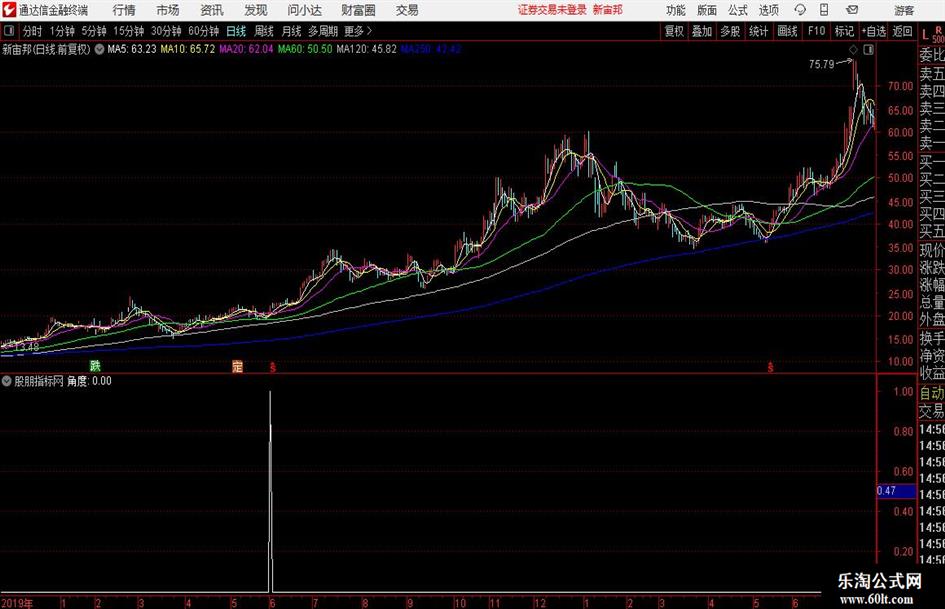Click the 75.79 high price label

(821, 65)
